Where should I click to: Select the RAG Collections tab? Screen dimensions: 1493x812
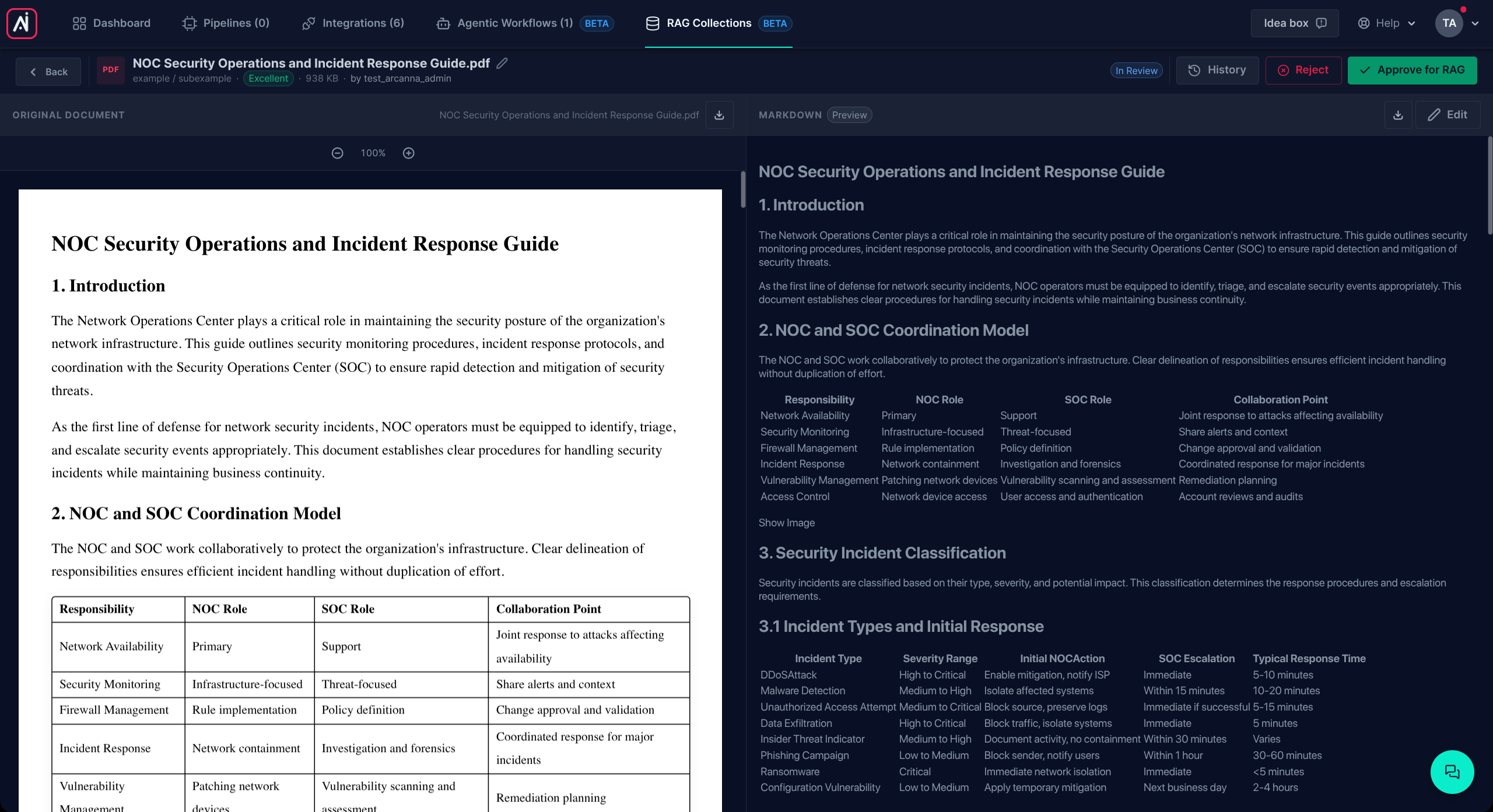[x=719, y=23]
